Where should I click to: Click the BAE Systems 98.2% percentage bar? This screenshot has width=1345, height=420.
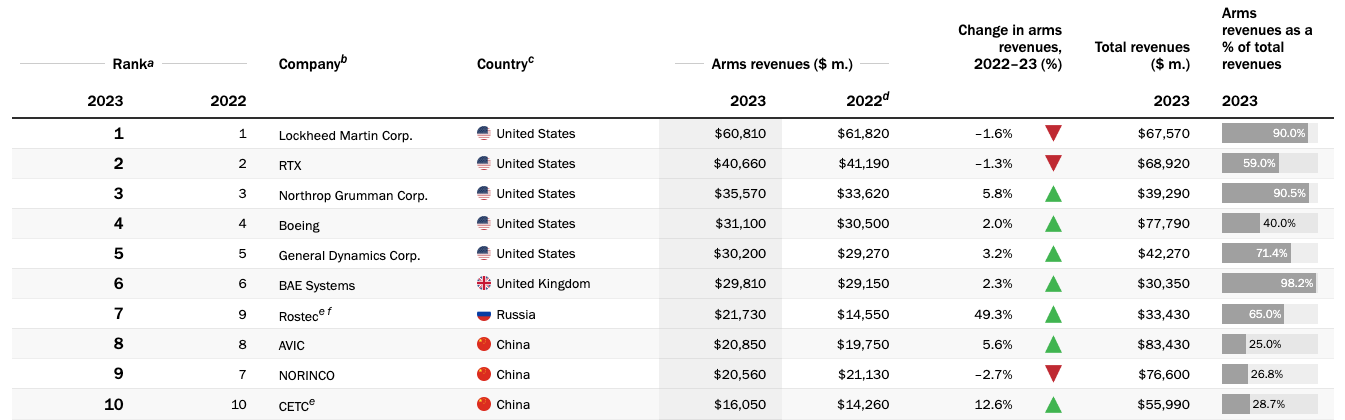pyautogui.click(x=1270, y=284)
